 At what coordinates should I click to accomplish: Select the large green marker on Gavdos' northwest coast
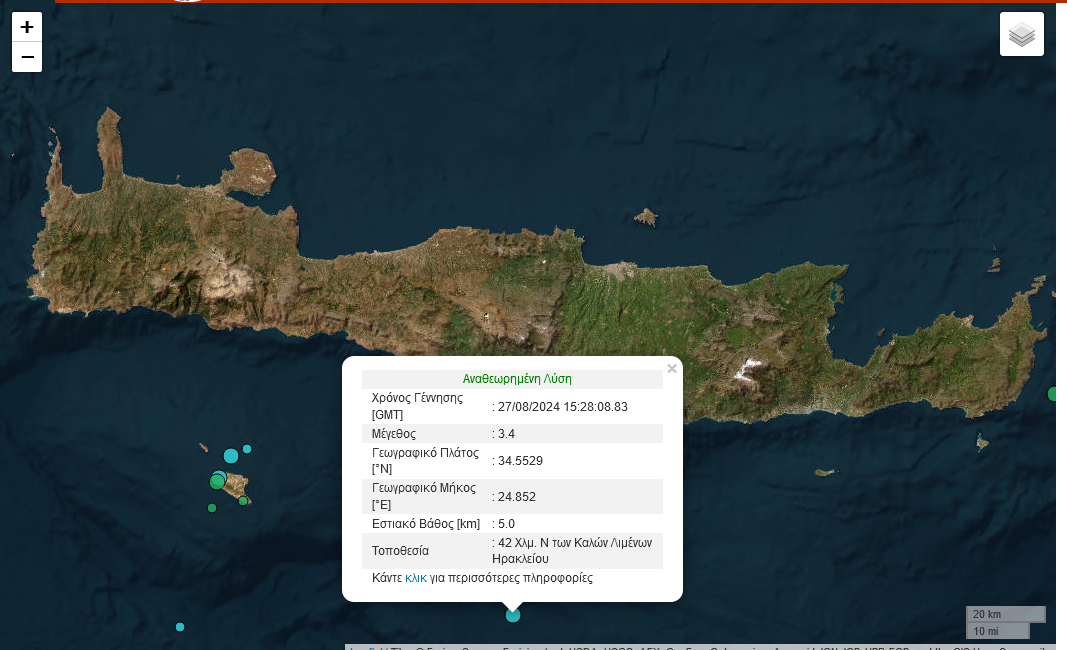(217, 481)
